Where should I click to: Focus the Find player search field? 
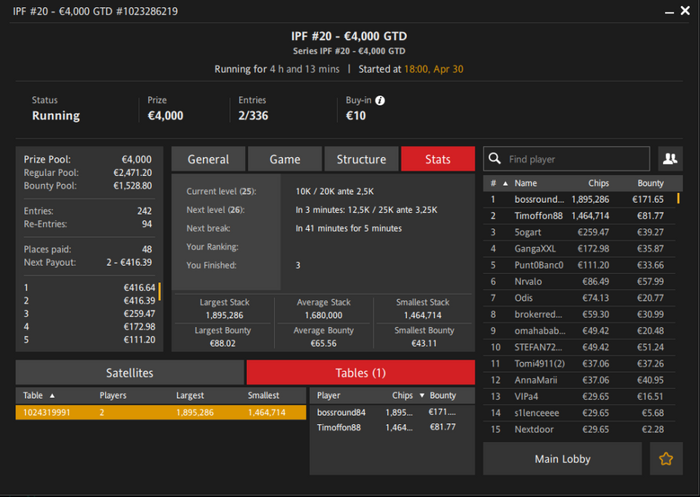[567, 159]
